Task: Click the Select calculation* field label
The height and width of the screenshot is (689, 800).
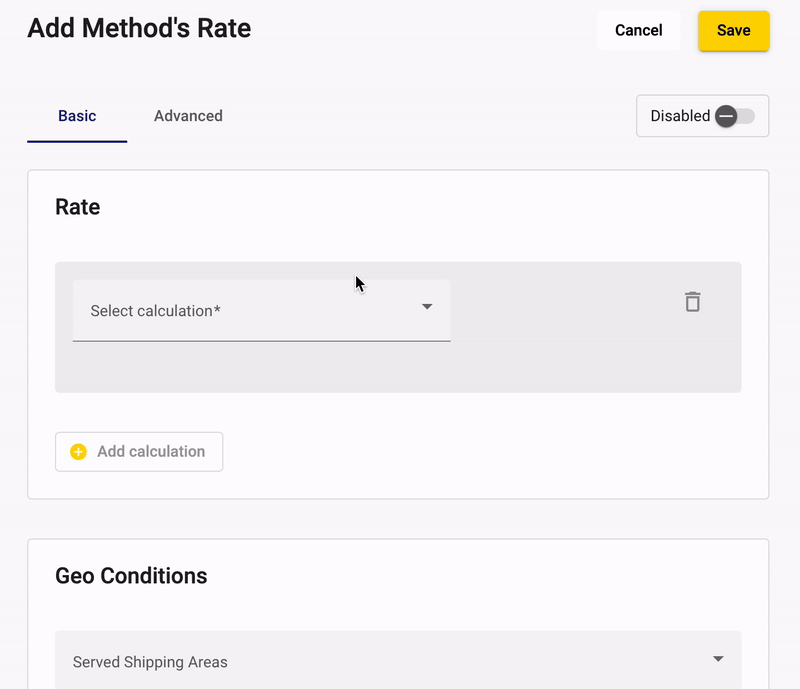Action: (156, 311)
